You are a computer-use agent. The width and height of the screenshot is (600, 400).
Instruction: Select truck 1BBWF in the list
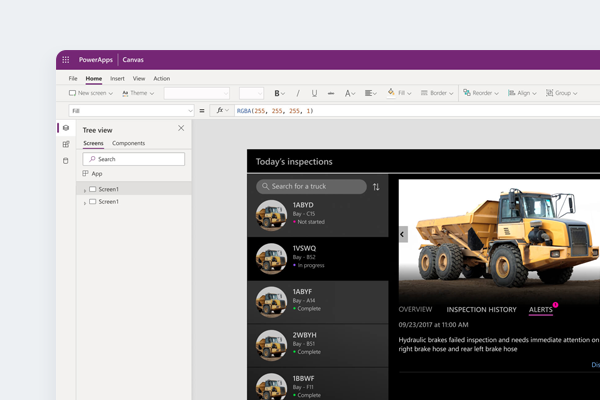(318, 384)
